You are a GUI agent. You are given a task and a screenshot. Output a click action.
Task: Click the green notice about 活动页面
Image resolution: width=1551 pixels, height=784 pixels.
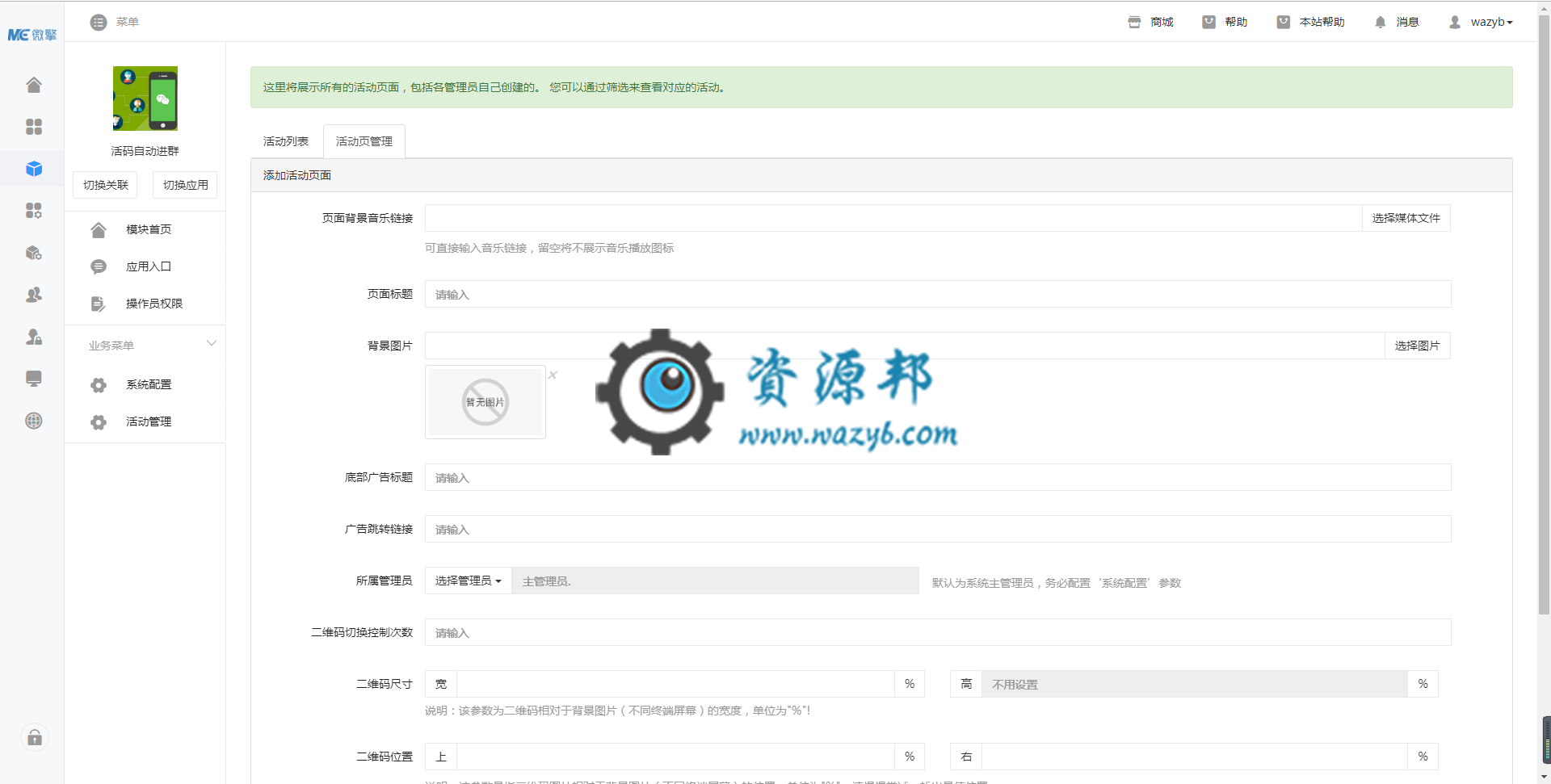(881, 87)
